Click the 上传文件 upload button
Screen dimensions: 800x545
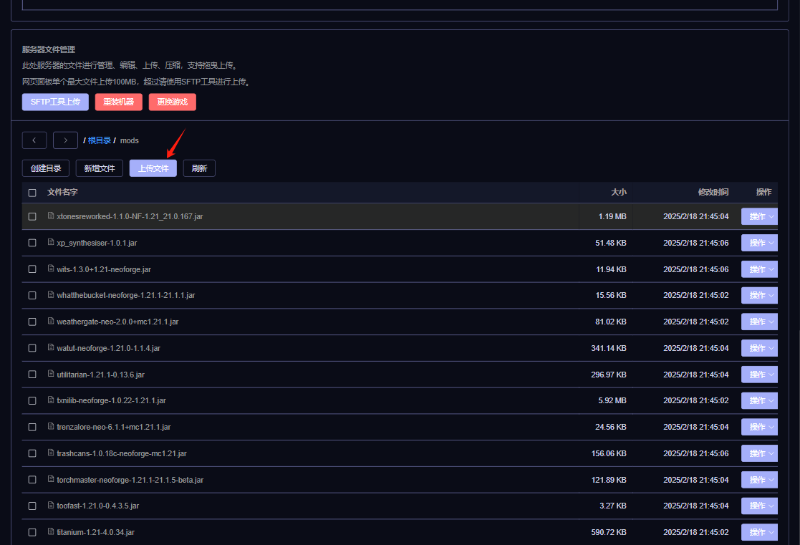click(153, 168)
